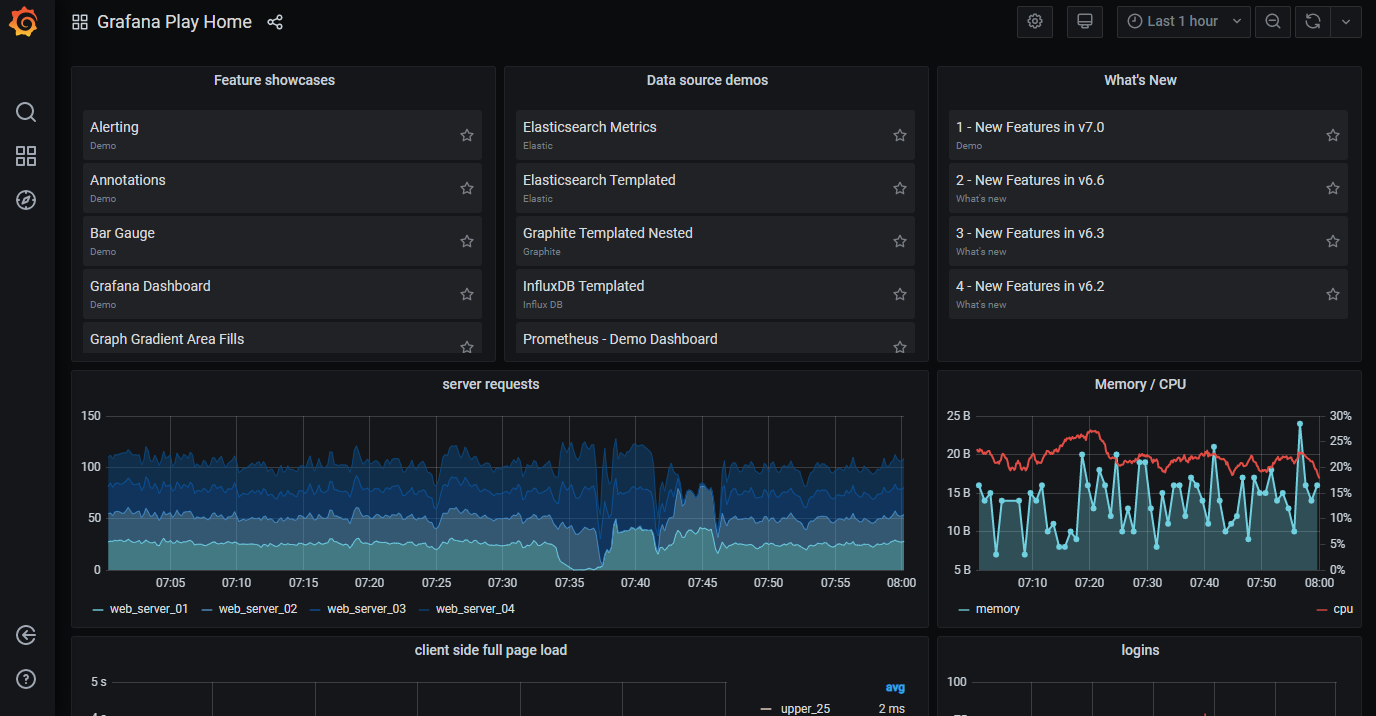Open the Alerting demo dashboard
This screenshot has width=1376, height=716.
tap(282, 135)
